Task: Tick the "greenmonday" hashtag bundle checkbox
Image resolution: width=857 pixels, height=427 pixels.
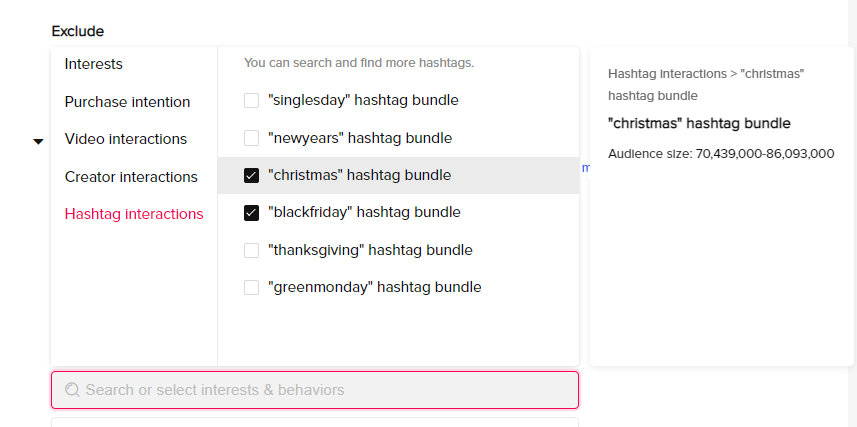Action: pos(251,288)
